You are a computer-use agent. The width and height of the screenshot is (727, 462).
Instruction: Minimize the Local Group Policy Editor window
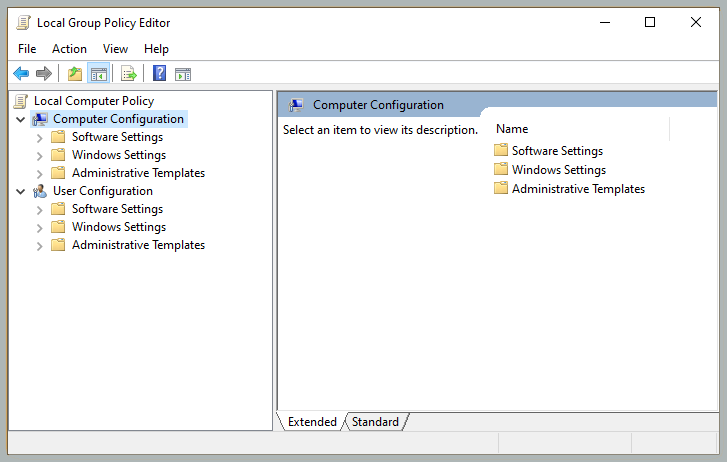[605, 22]
